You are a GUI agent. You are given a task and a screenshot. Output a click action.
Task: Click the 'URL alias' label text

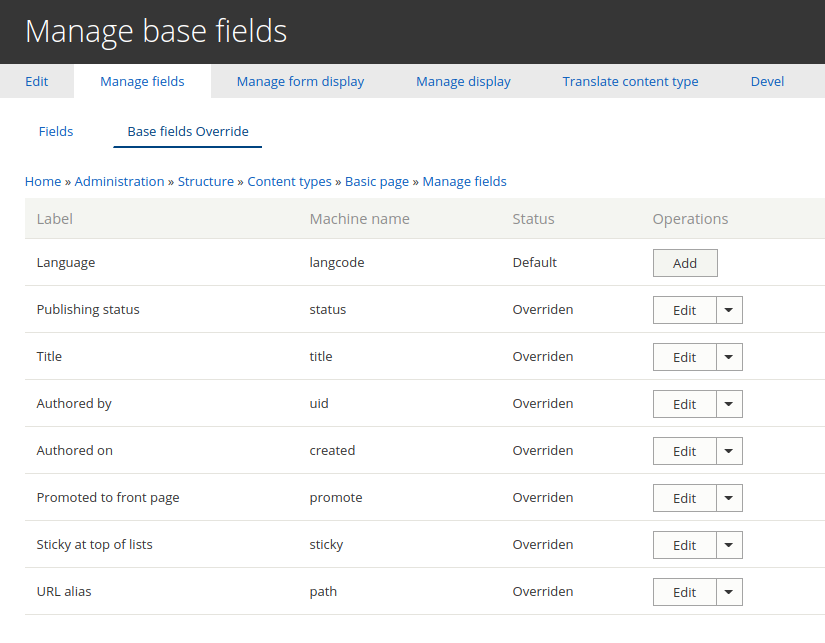(x=64, y=591)
